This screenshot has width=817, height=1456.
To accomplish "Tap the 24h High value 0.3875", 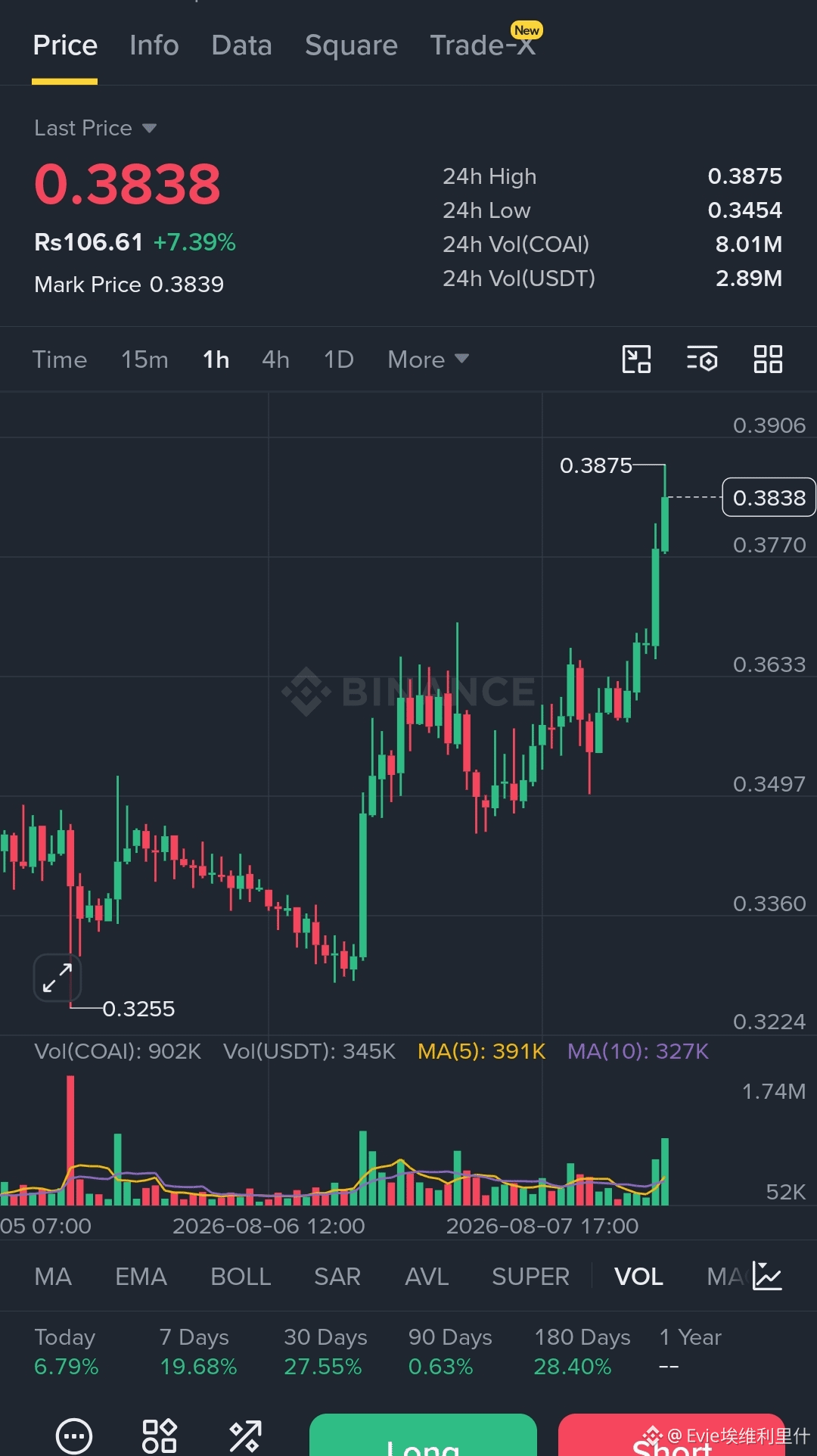I will click(744, 176).
